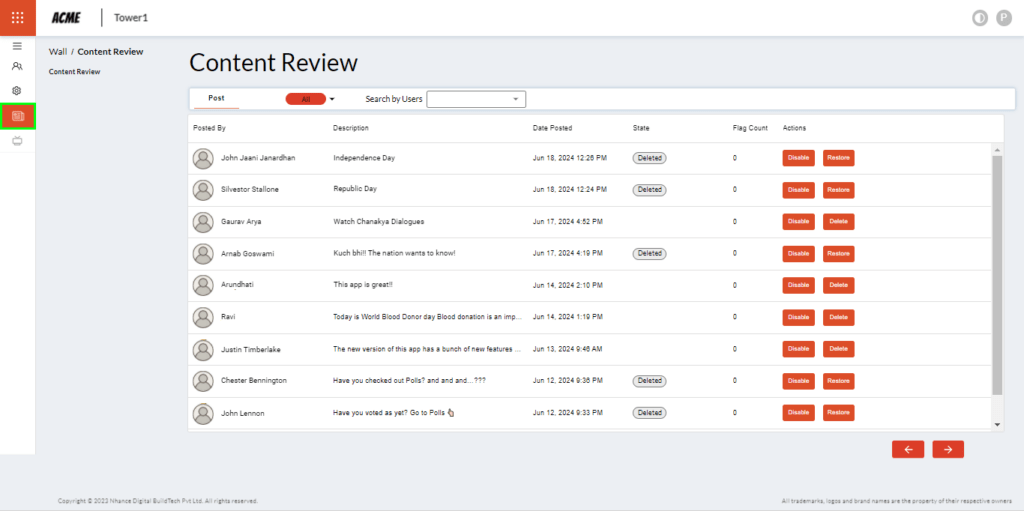Click the hamburger menu icon in sidebar
Viewport: 1024px width, 511px height.
point(17,46)
